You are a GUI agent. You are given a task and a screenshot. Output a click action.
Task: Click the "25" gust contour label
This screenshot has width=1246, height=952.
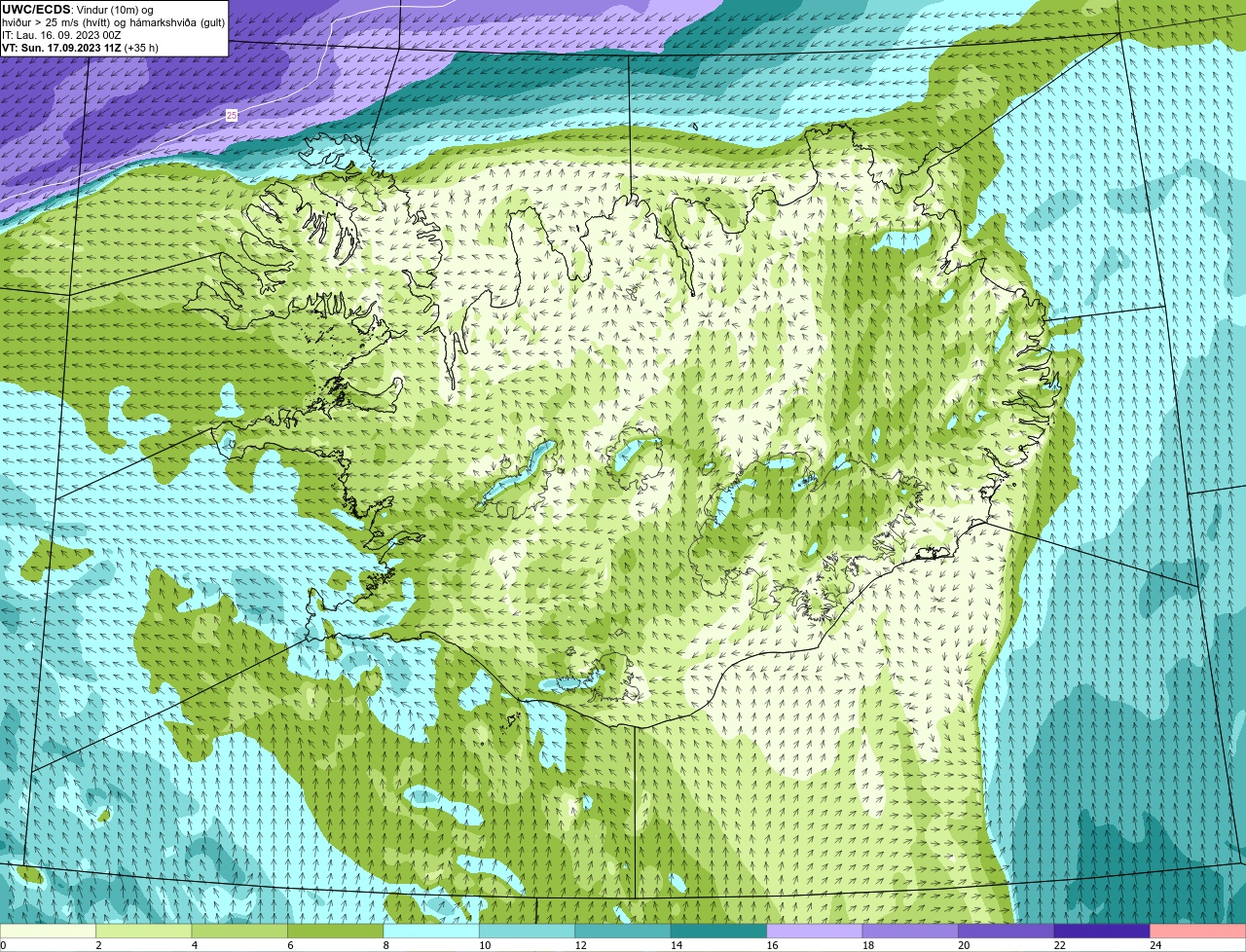232,115
